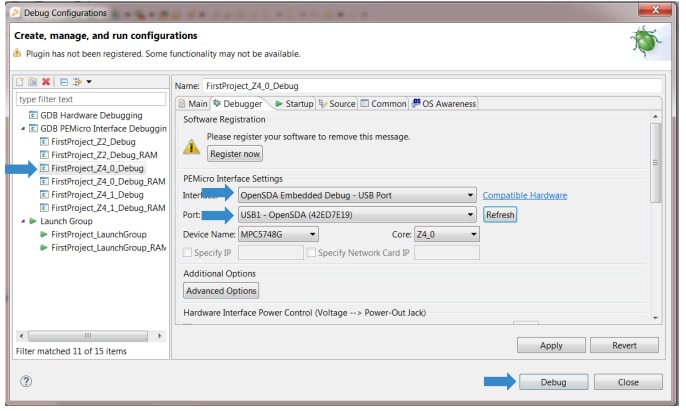This screenshot has height=411, width=686.
Task: Click the help question mark icon
Action: point(26,381)
